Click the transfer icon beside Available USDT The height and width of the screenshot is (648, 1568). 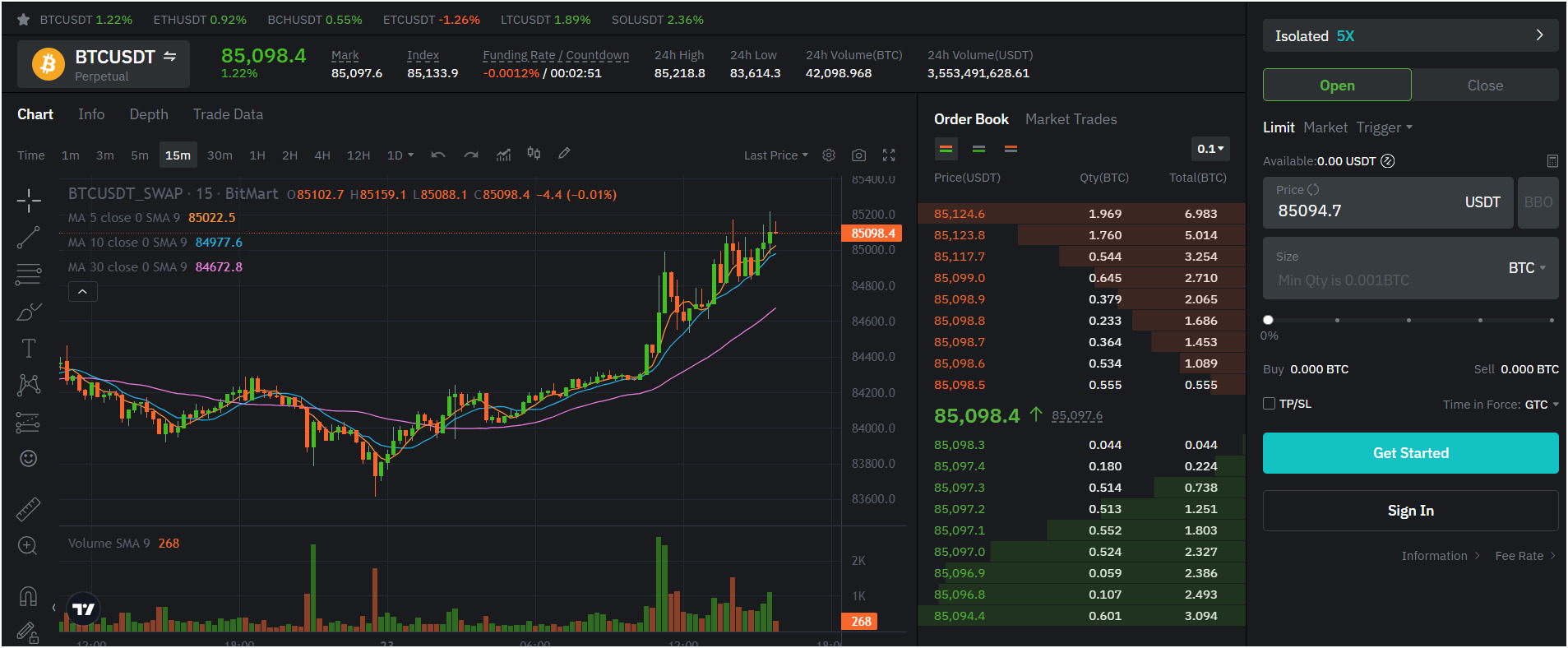1388,161
